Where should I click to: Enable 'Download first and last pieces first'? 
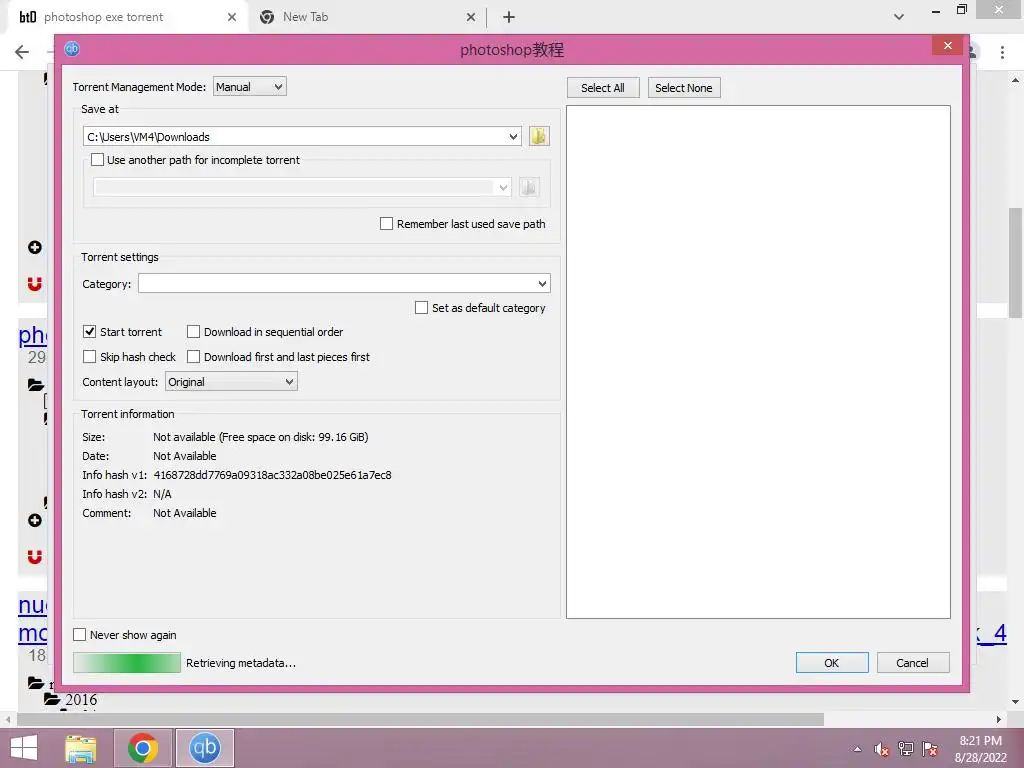pyautogui.click(x=193, y=357)
